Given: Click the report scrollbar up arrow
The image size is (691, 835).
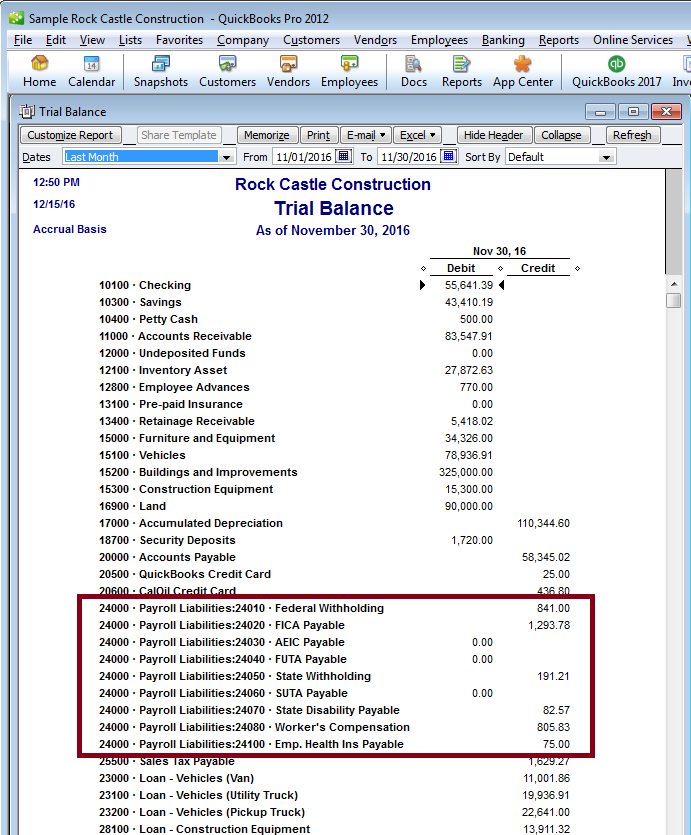Looking at the screenshot, I should [x=673, y=284].
